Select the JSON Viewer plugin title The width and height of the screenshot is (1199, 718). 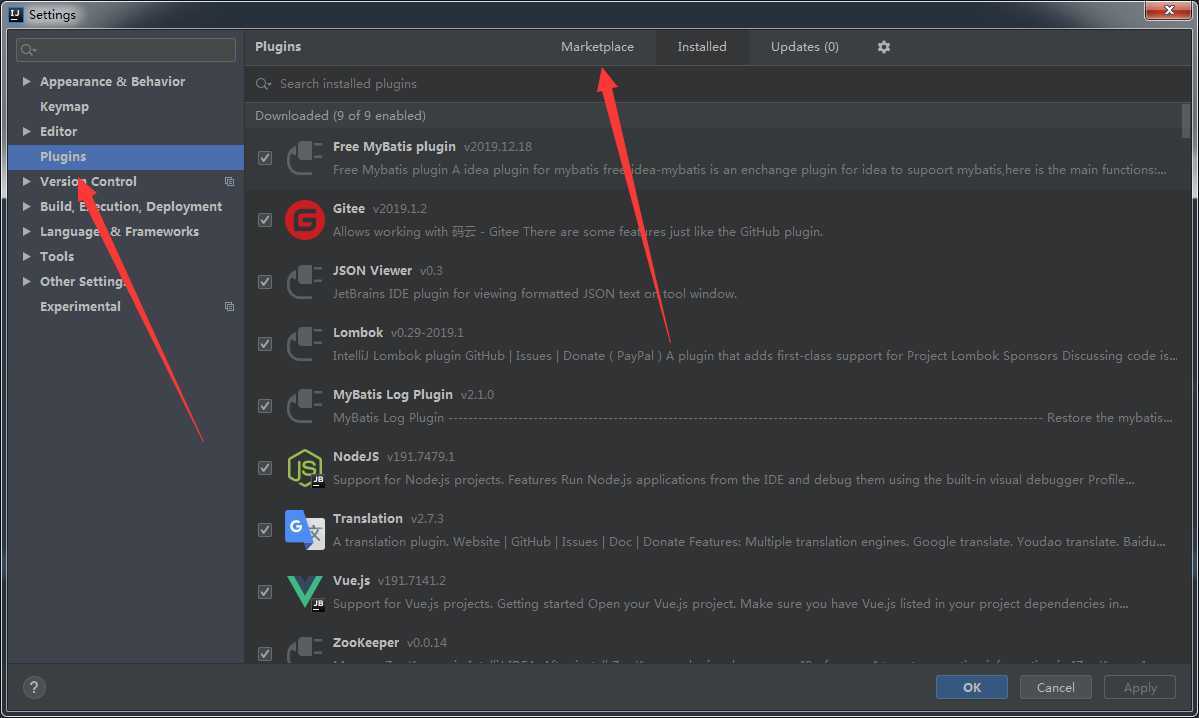372,270
